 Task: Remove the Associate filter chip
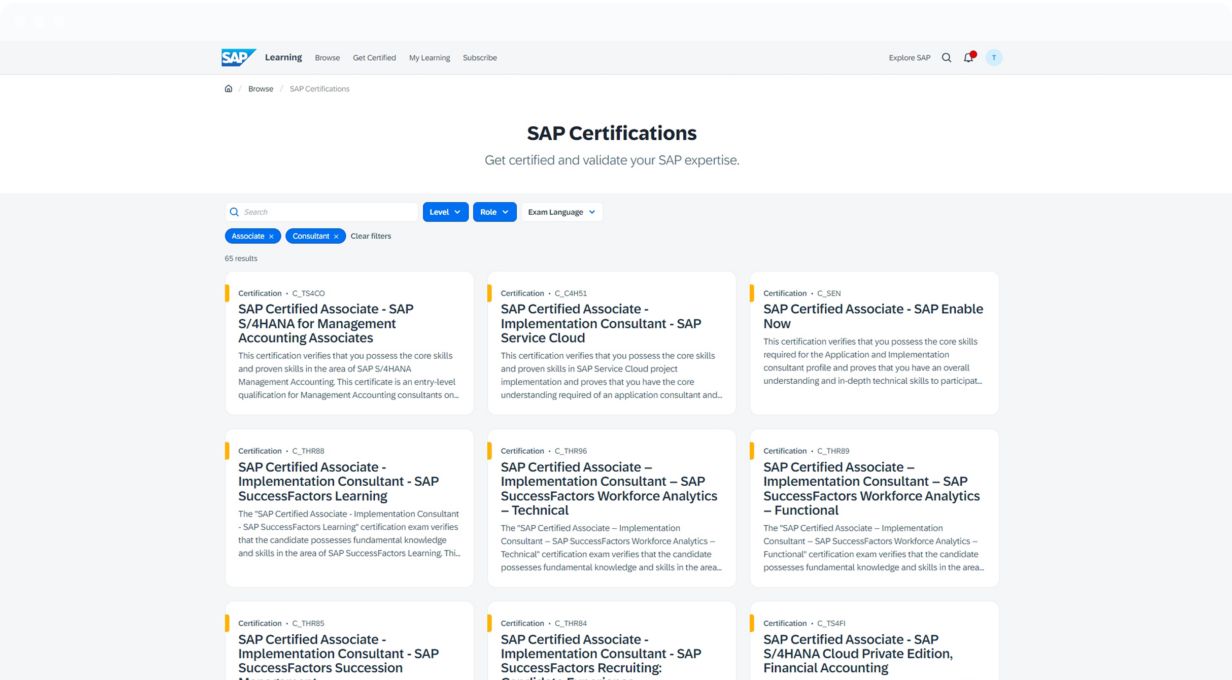(x=271, y=237)
